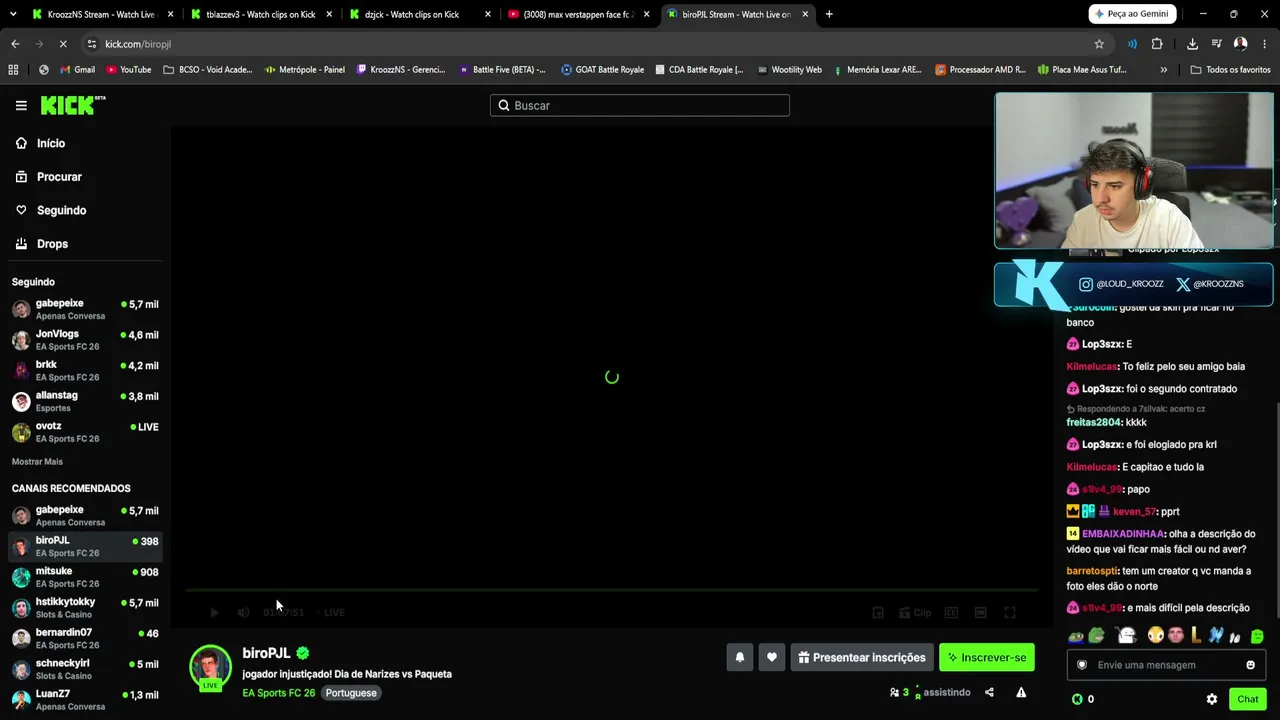Open the bernardin07 recommended channel
This screenshot has height=720, width=1280.
(x=85, y=638)
